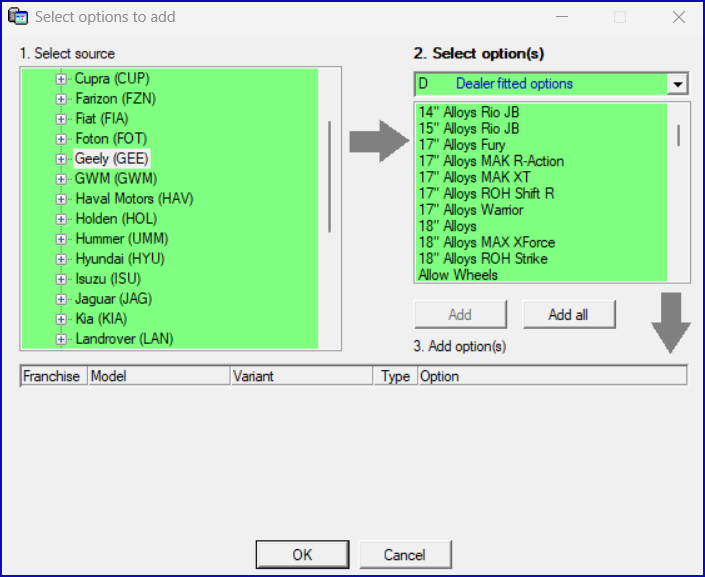Choose Holden (HOL) in tree

tap(116, 219)
